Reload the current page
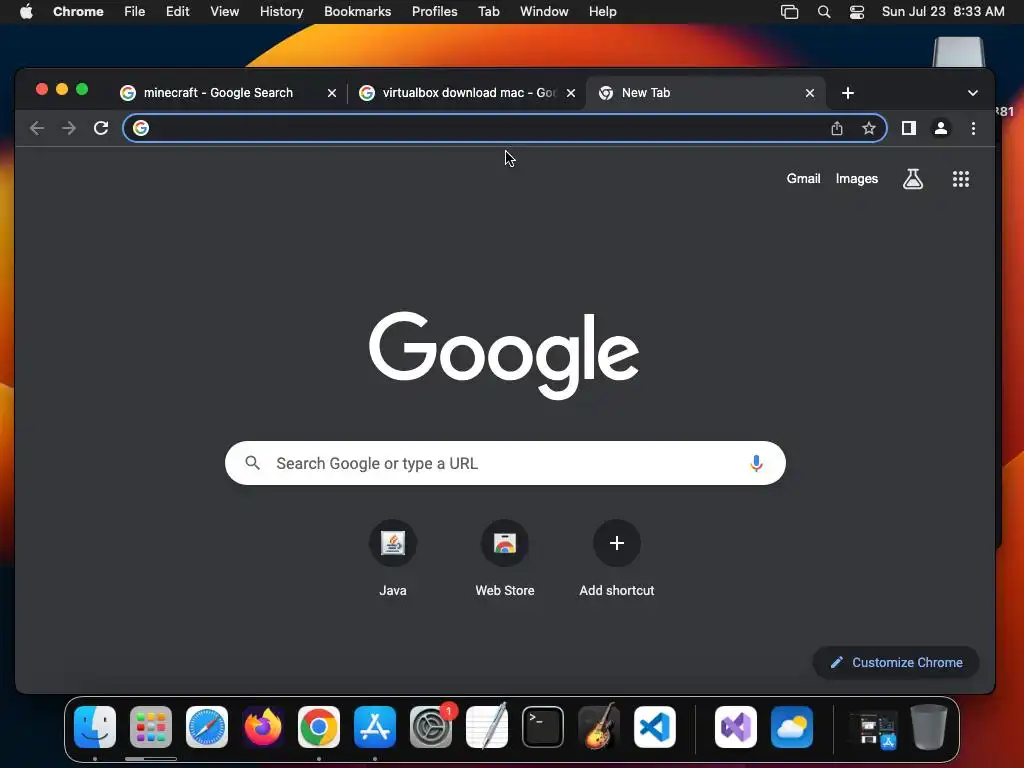Image resolution: width=1024 pixels, height=768 pixels. pos(101,128)
